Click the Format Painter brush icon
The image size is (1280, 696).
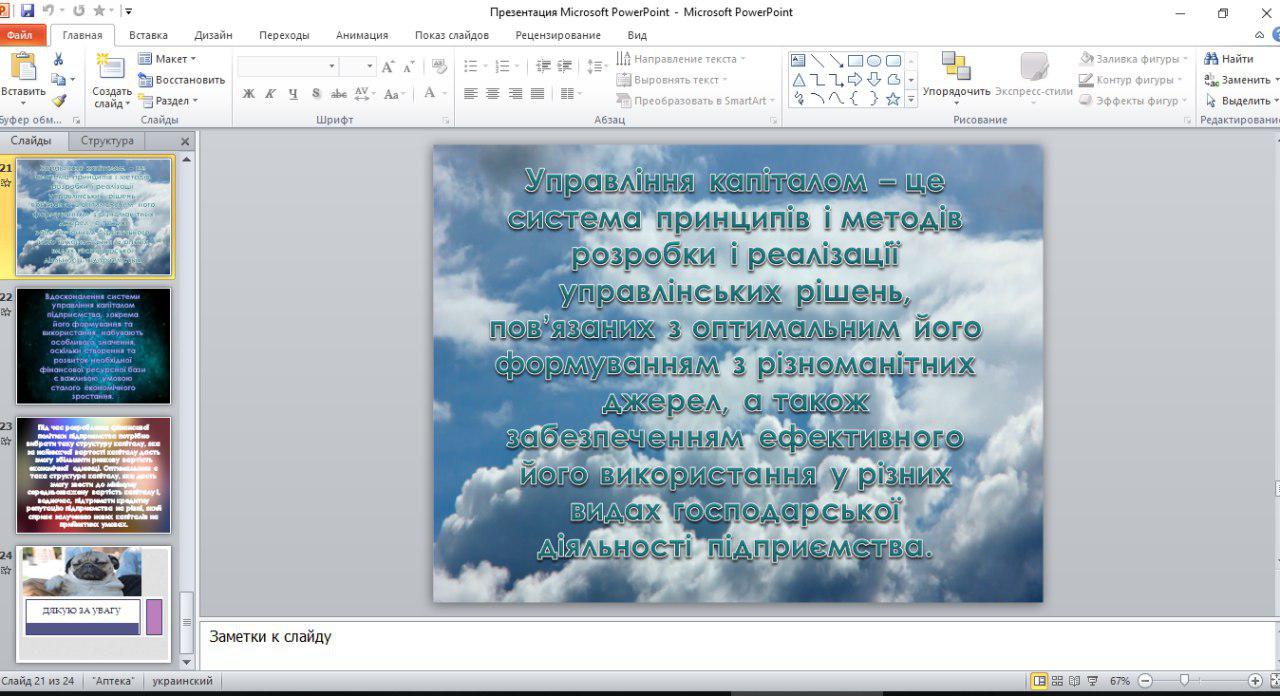tap(58, 101)
